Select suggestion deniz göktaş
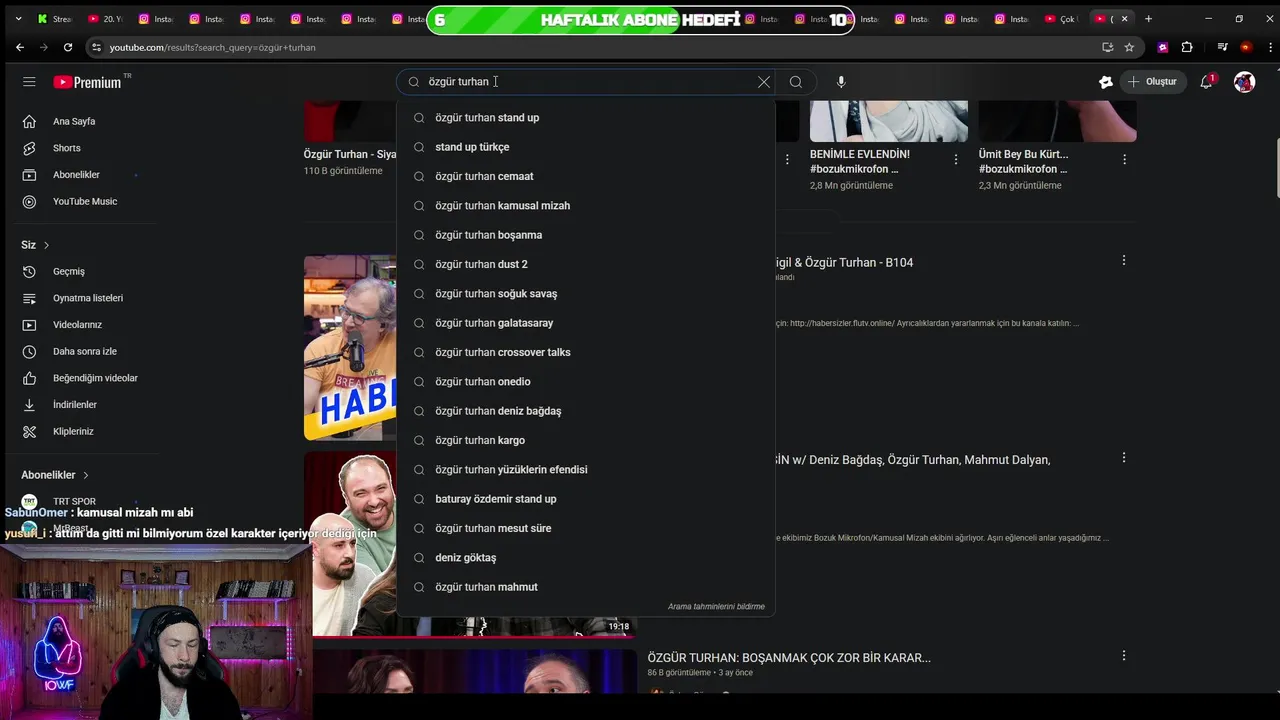 tap(585, 558)
